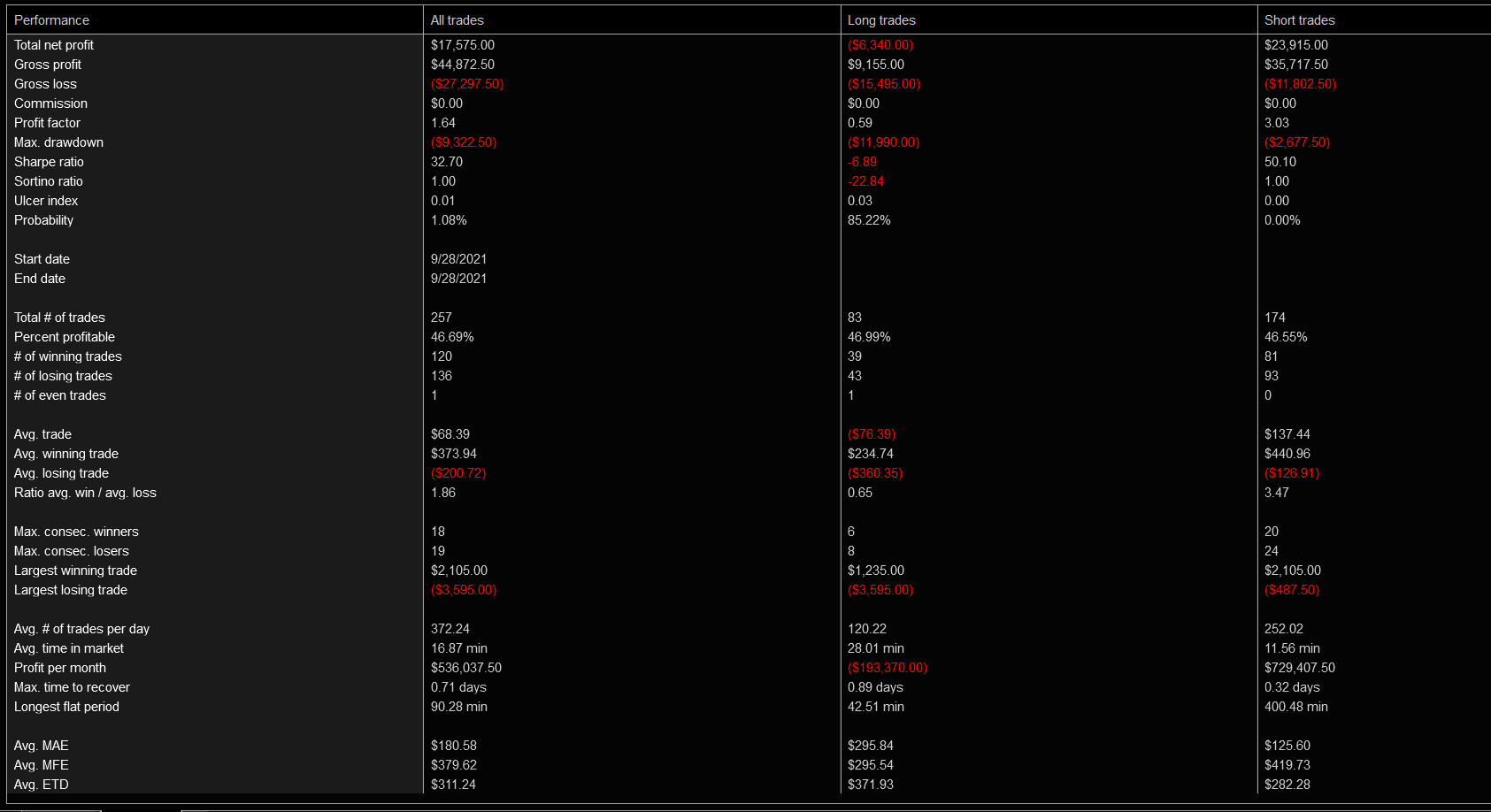Click the 400.48 min short longest flat period
The image size is (1491, 812).
[x=1296, y=707]
